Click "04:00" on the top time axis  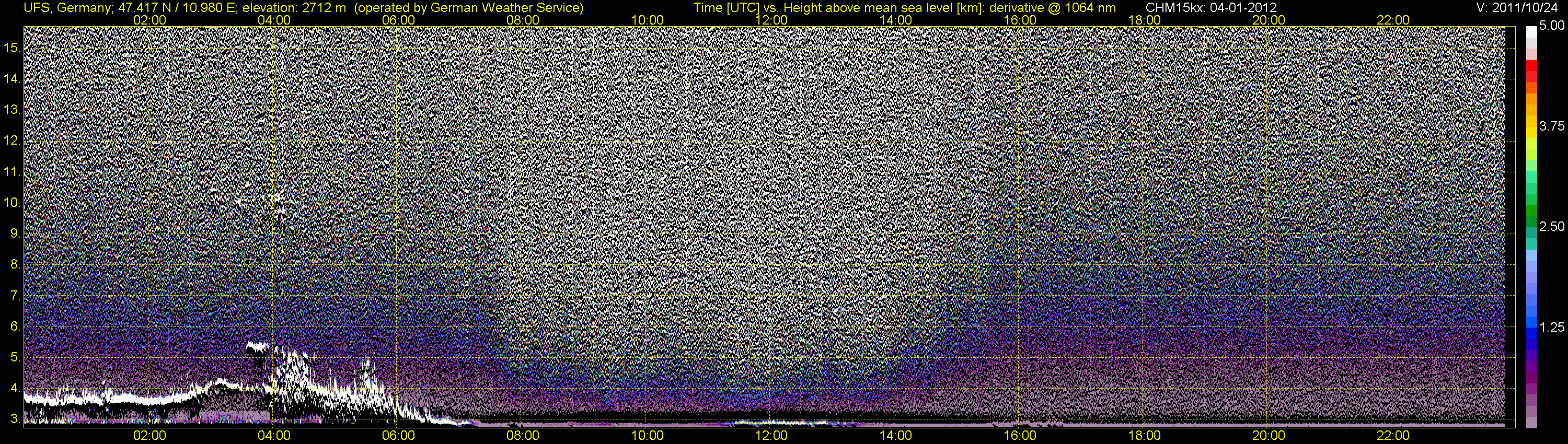tap(274, 20)
